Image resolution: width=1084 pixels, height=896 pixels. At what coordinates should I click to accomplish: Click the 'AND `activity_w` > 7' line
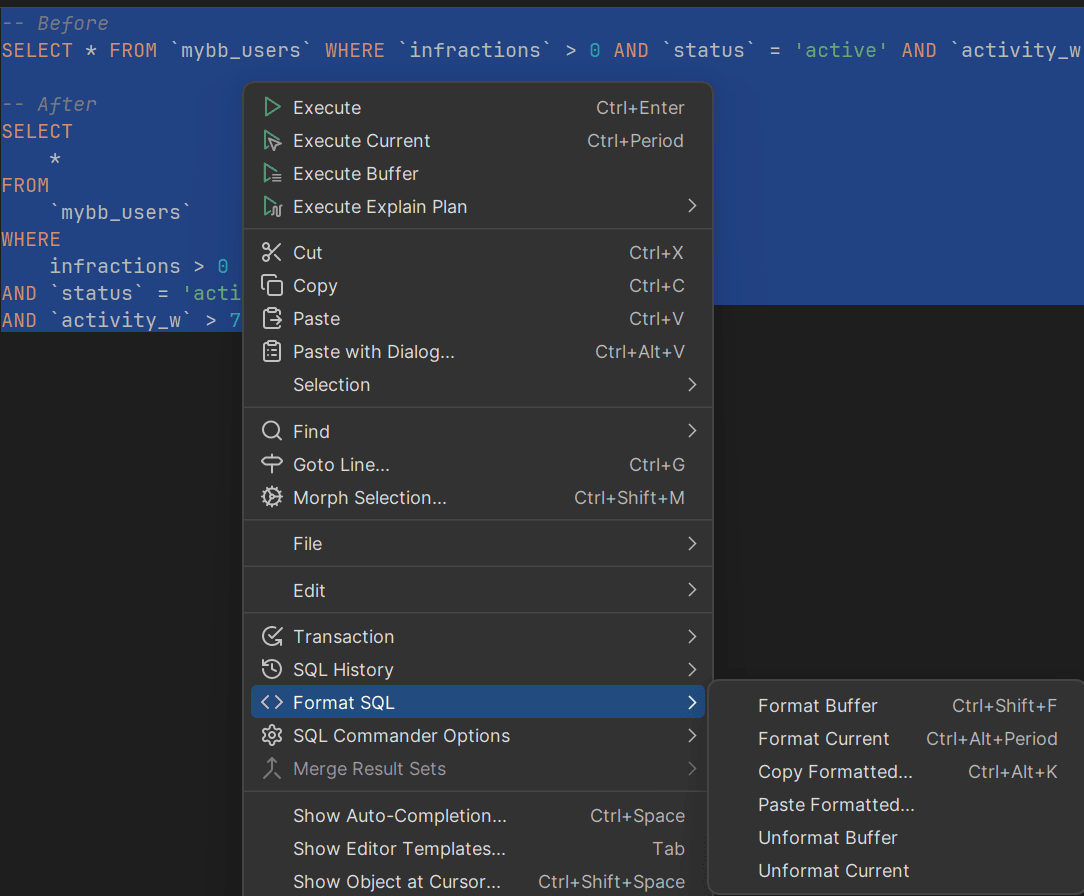(121, 320)
